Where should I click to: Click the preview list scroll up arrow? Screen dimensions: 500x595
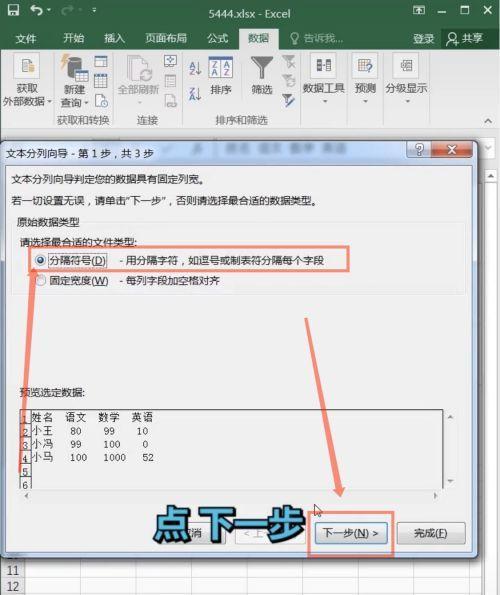(x=450, y=417)
